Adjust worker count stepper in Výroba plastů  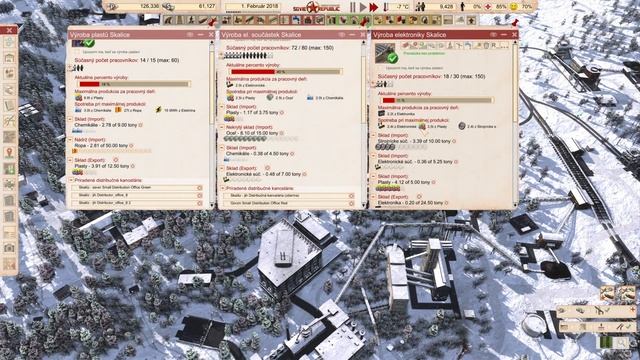point(70,68)
